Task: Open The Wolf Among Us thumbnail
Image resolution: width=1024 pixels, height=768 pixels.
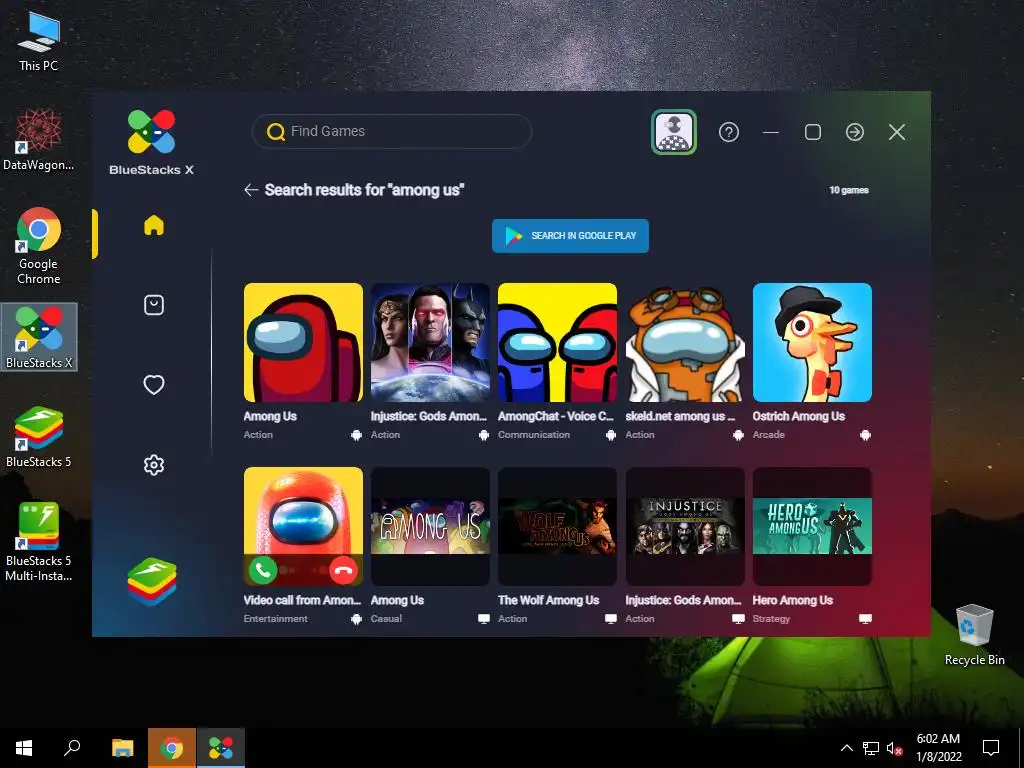Action: (x=557, y=526)
